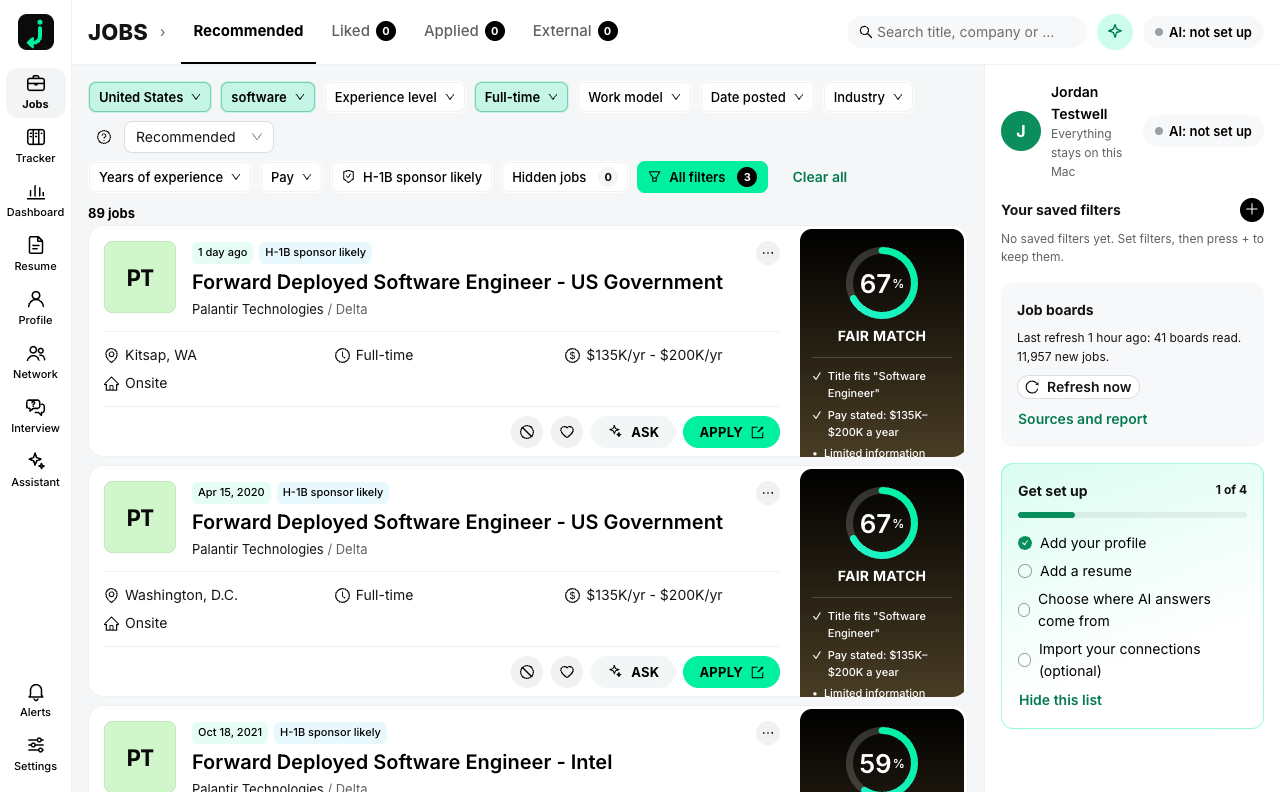Image resolution: width=1280 pixels, height=792 pixels.
Task: Hide the Kitsap, WA job
Action: pyautogui.click(x=527, y=432)
